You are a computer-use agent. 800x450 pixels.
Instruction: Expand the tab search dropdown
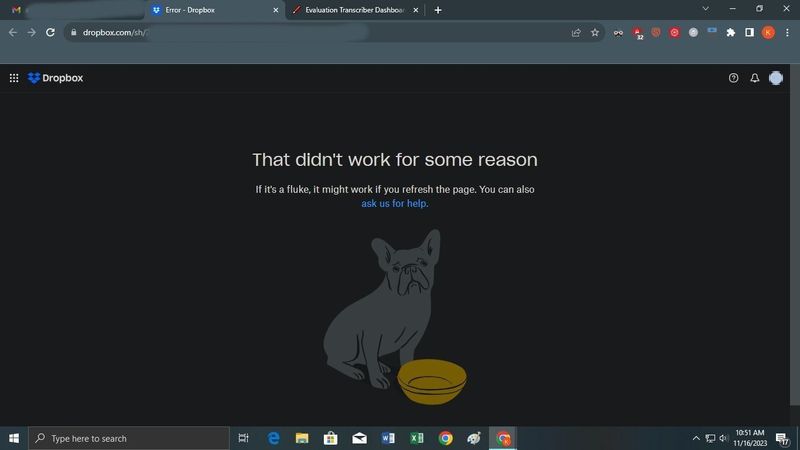[706, 9]
